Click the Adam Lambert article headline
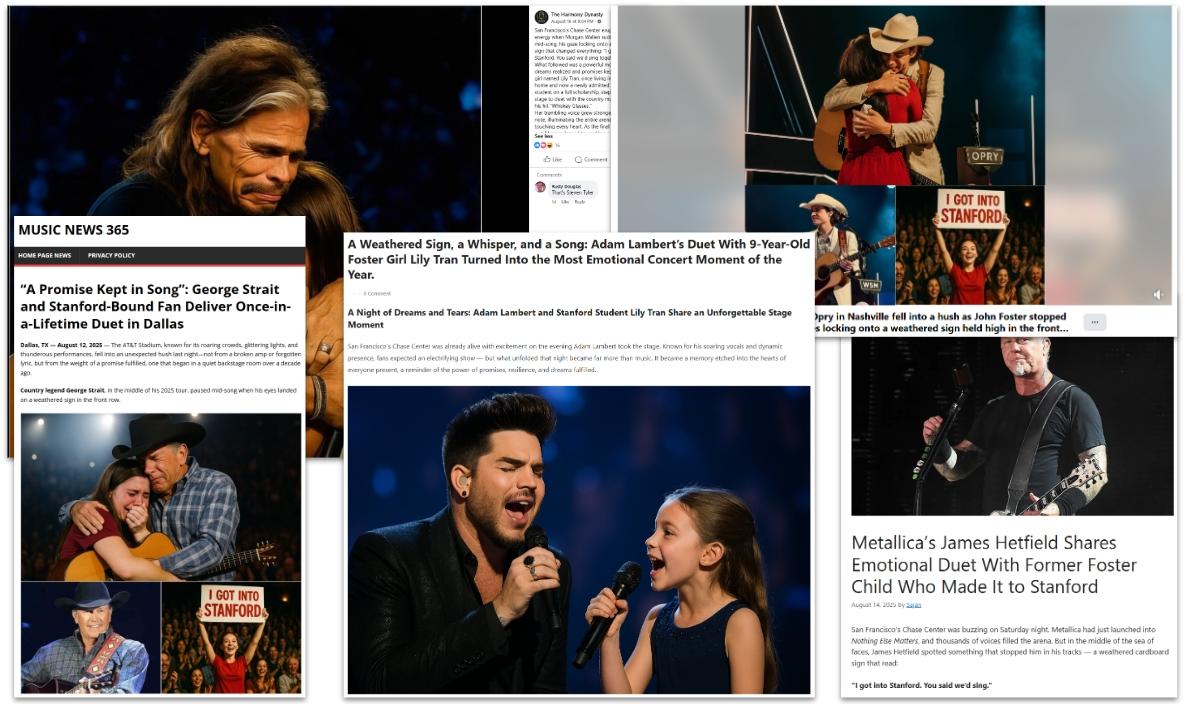Image resolution: width=1186 pixels, height=704 pixels. [x=579, y=259]
